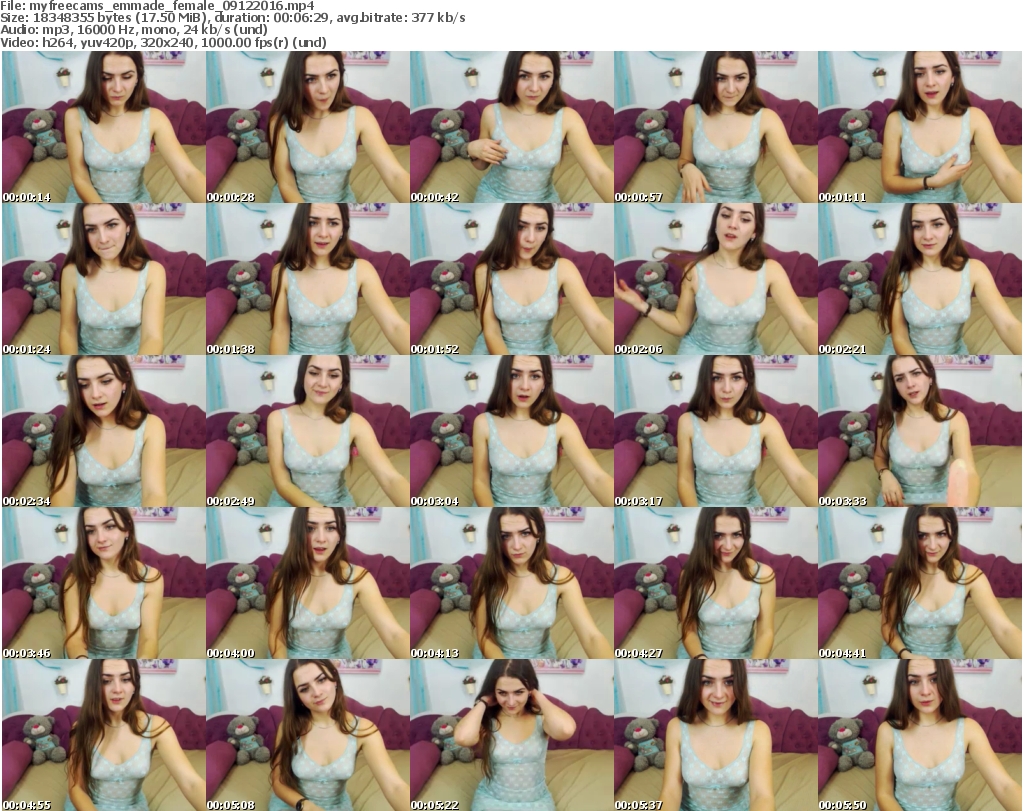The width and height of the screenshot is (1024, 811).
Task: Select the 00:03:04 frame
Action: pos(510,431)
